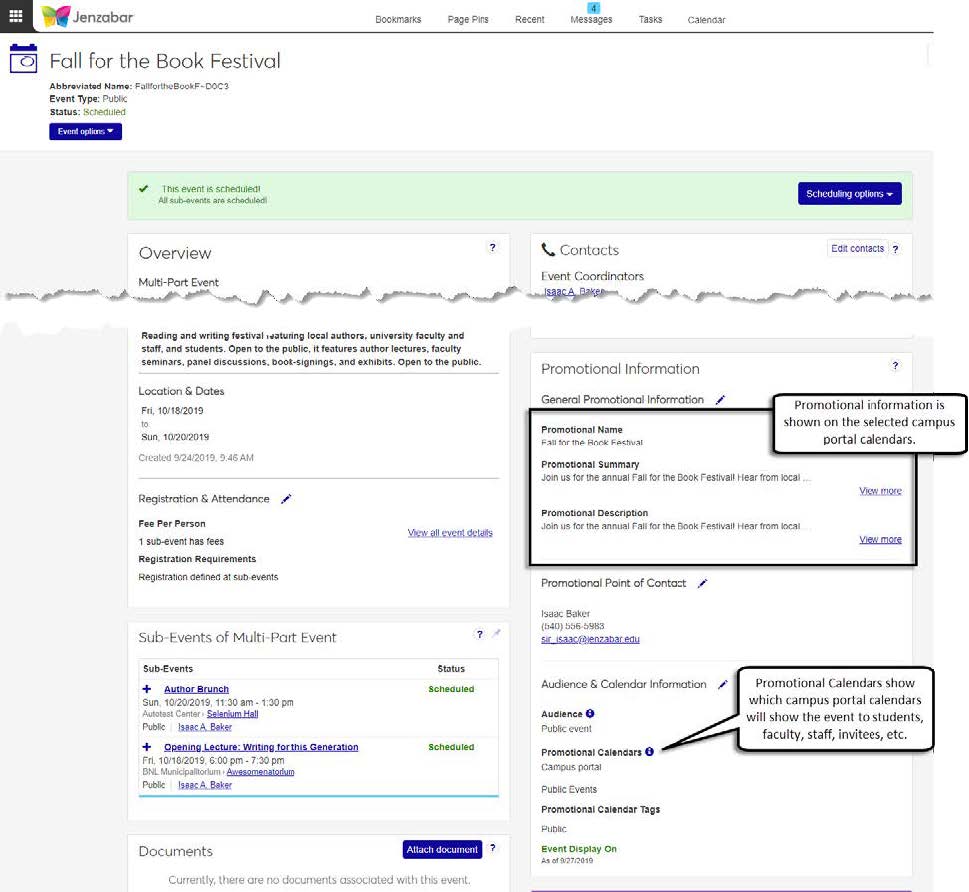
Task: Click Promotional Calendars info icon
Action: pyautogui.click(x=649, y=752)
